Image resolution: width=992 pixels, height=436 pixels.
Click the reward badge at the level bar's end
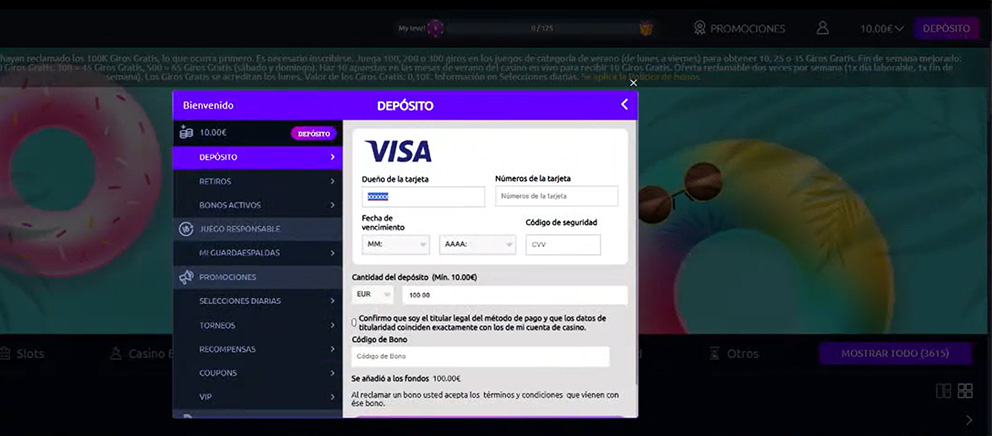pyautogui.click(x=646, y=28)
